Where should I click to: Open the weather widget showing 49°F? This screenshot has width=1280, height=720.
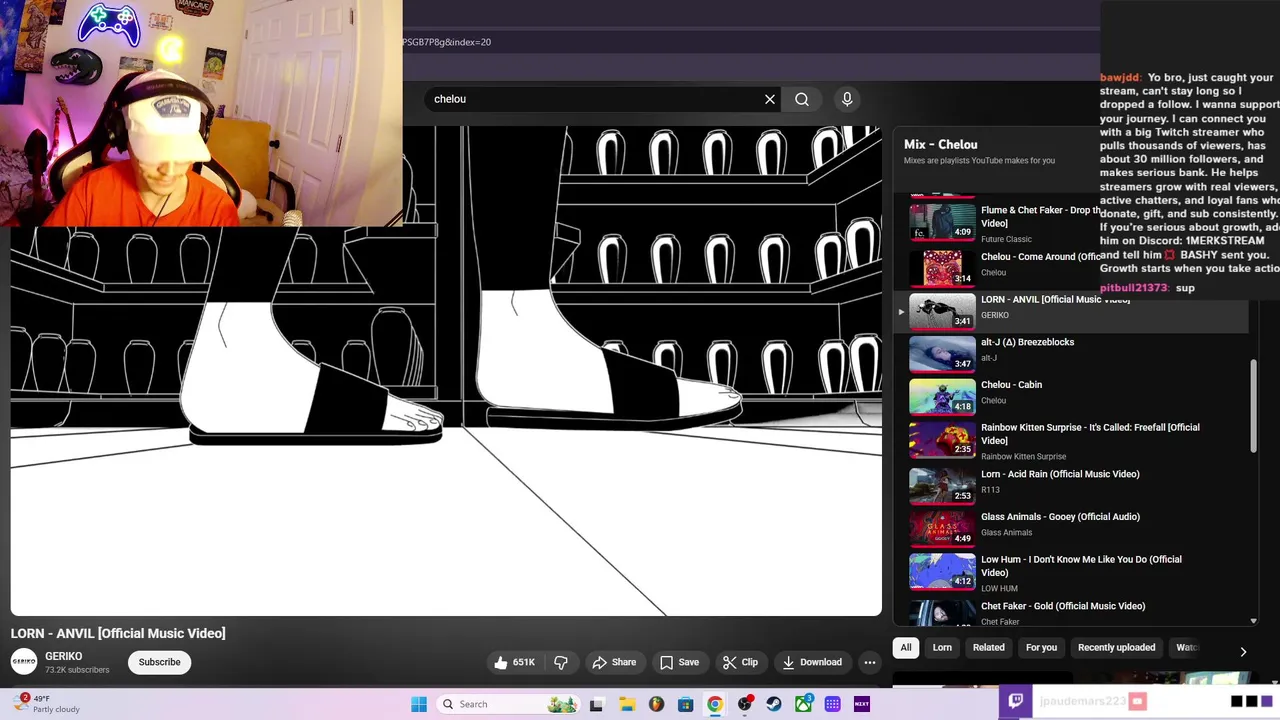pyautogui.click(x=45, y=704)
